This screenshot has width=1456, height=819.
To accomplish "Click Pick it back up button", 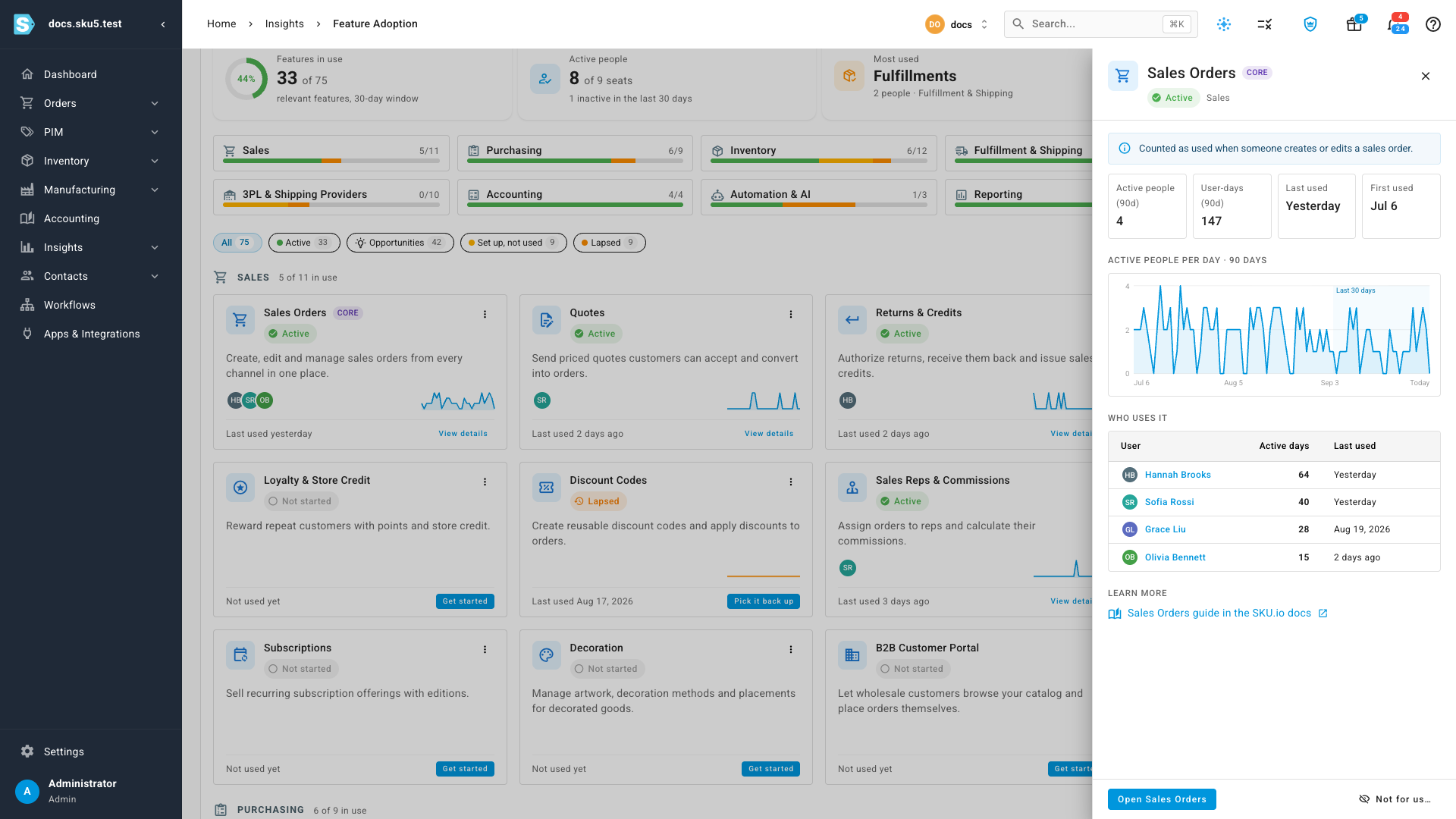I will point(764,601).
